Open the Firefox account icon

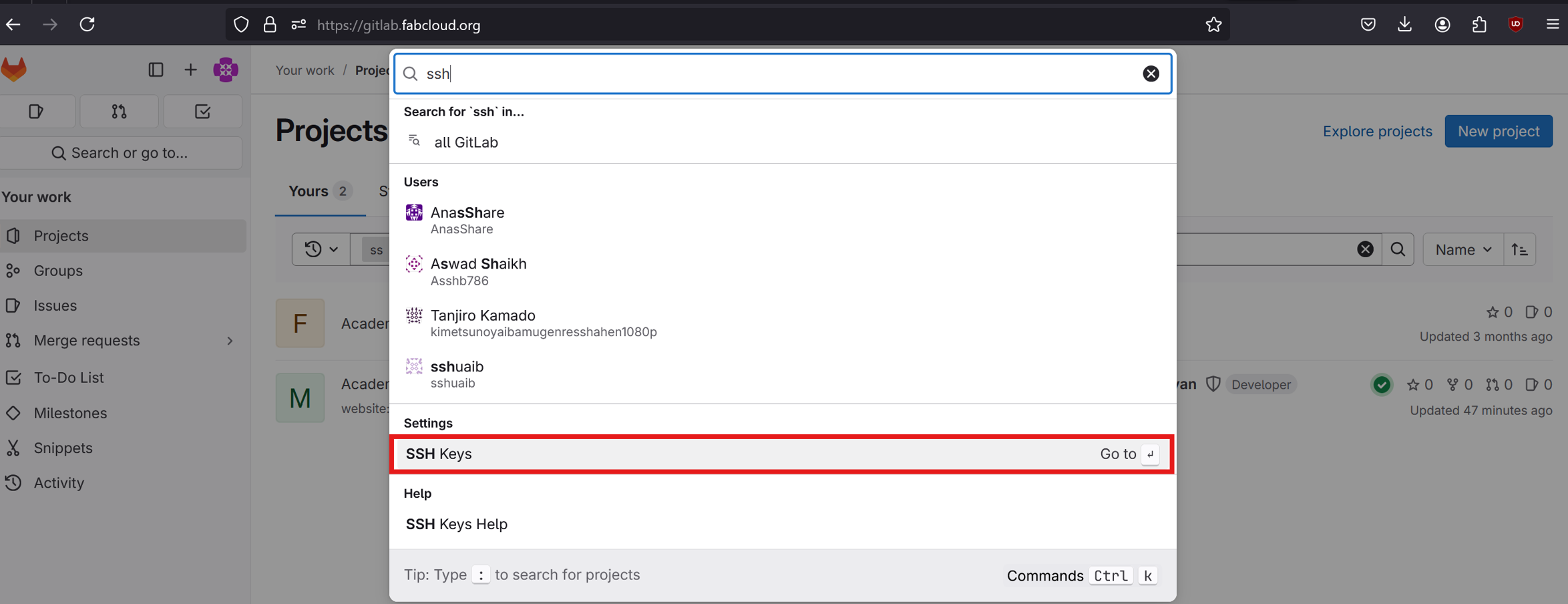point(1442,25)
